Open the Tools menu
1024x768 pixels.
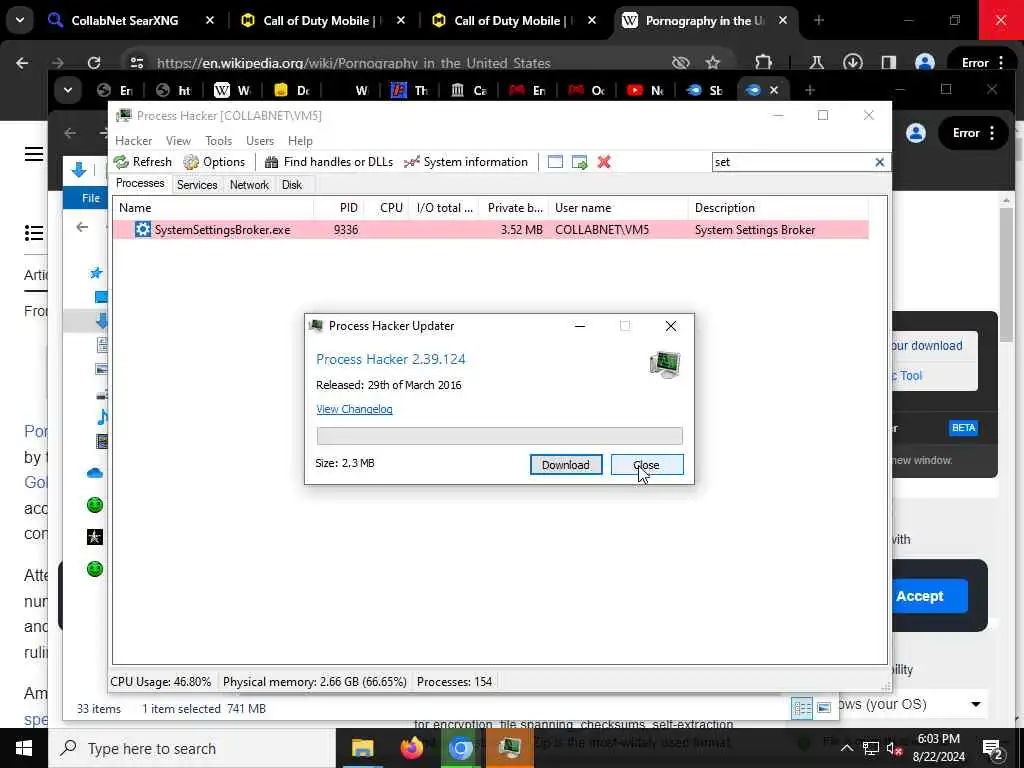click(x=218, y=140)
